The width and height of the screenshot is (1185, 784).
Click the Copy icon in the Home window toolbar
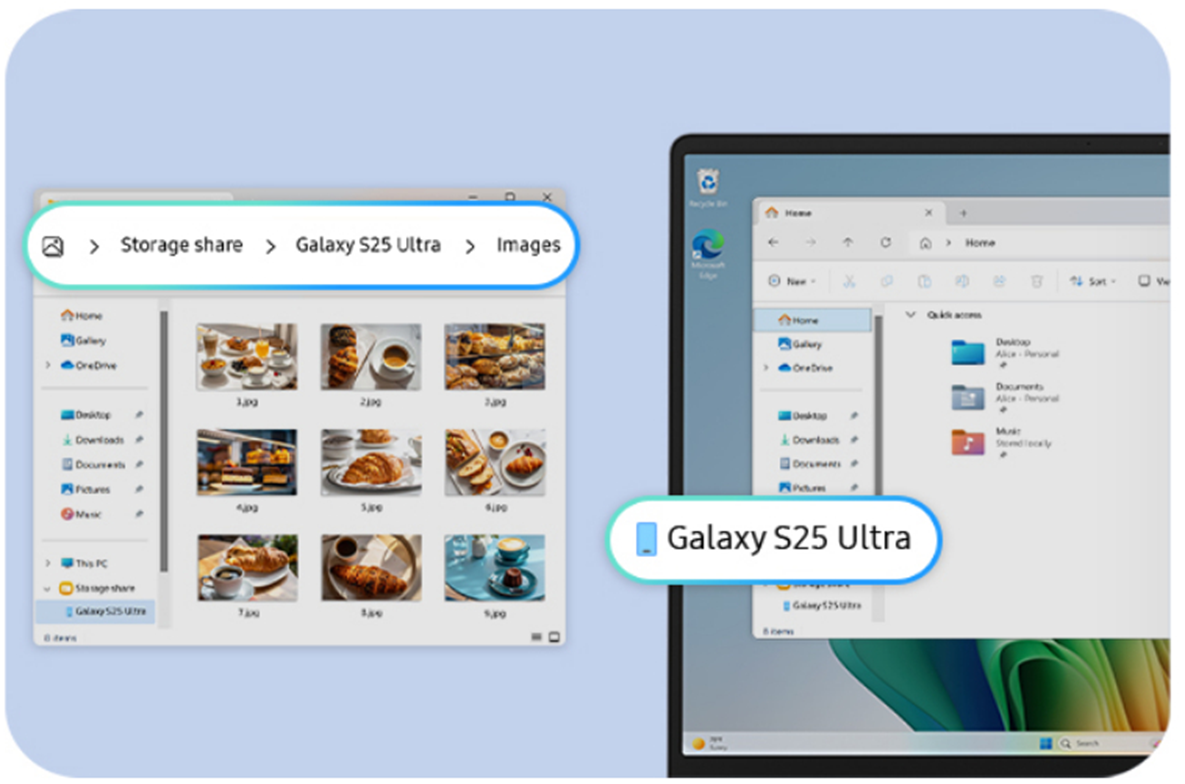(886, 281)
